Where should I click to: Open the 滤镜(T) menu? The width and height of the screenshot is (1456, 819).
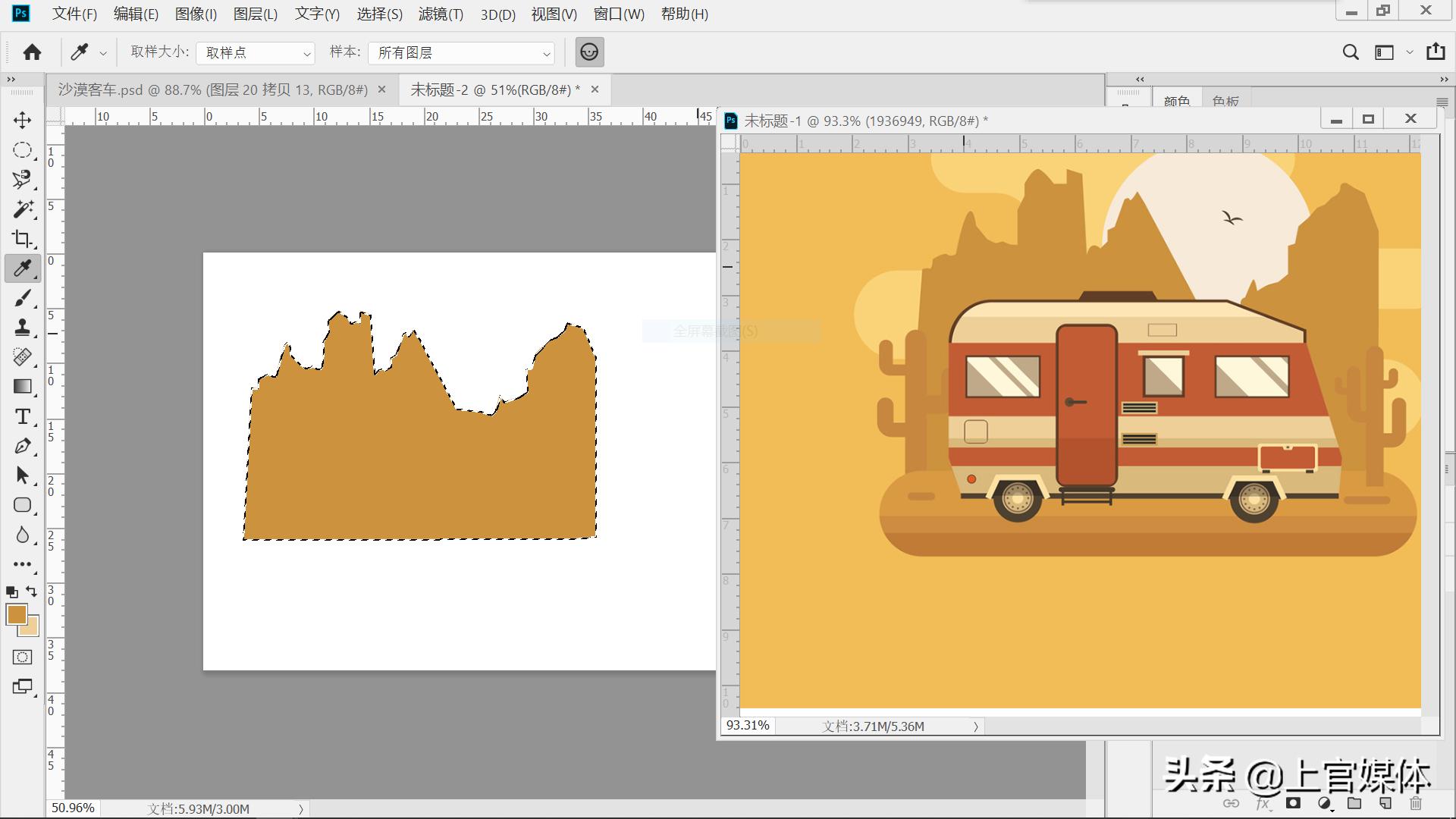[x=440, y=14]
